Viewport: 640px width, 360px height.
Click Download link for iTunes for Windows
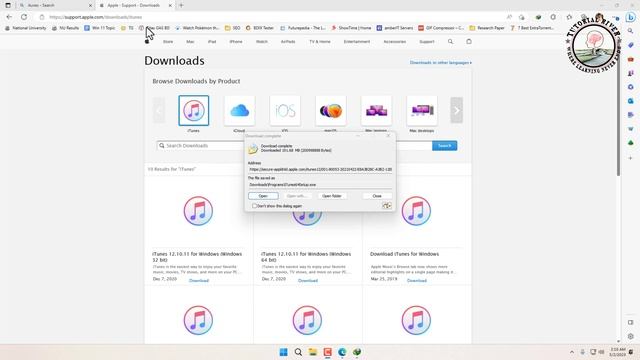(417, 280)
